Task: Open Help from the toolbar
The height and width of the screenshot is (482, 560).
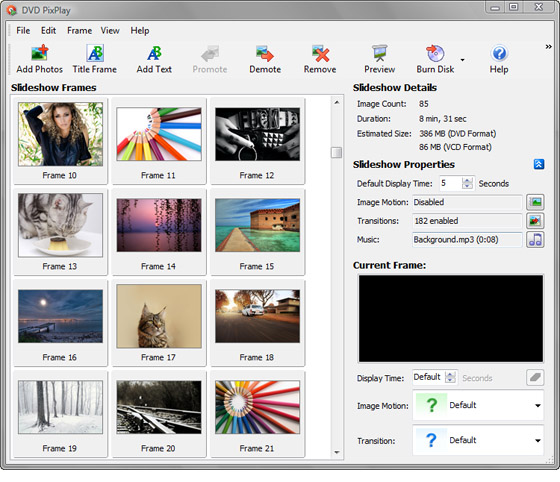Action: click(499, 59)
